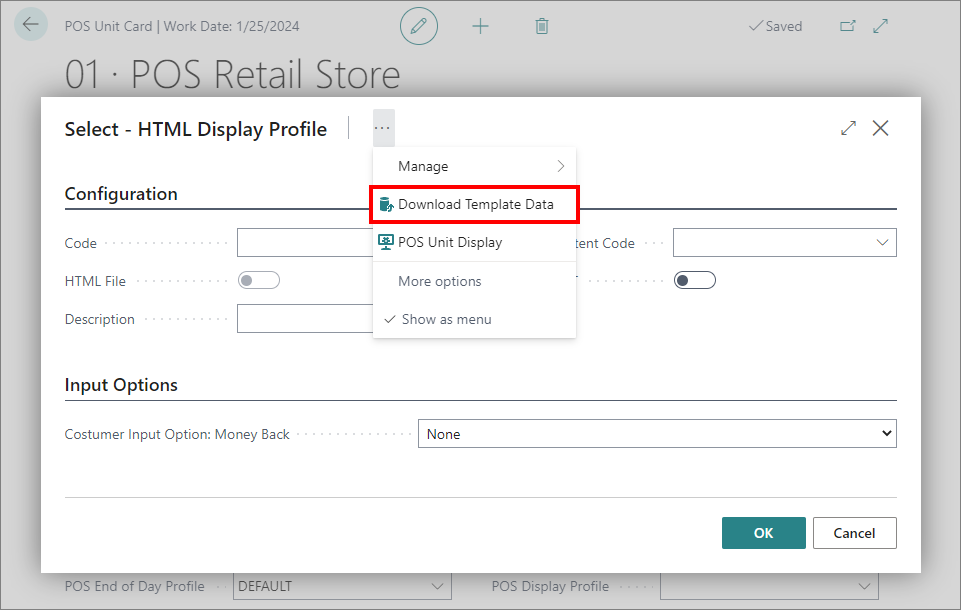Click the Download Template Data database icon

click(386, 204)
